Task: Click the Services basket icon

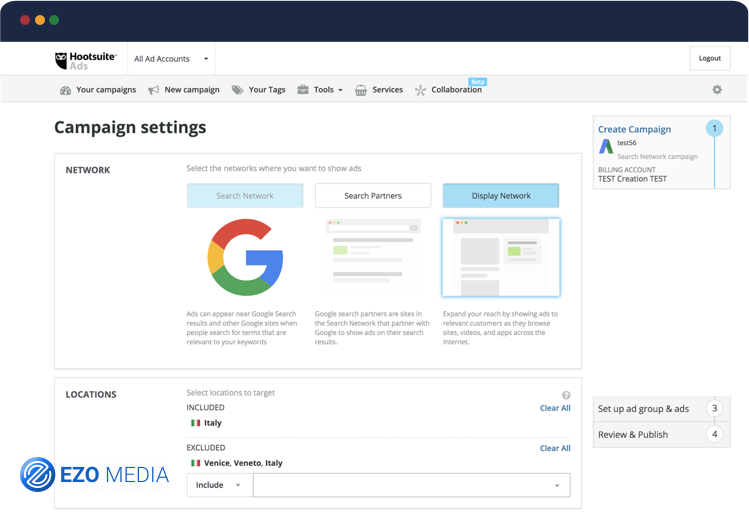Action: [x=361, y=90]
